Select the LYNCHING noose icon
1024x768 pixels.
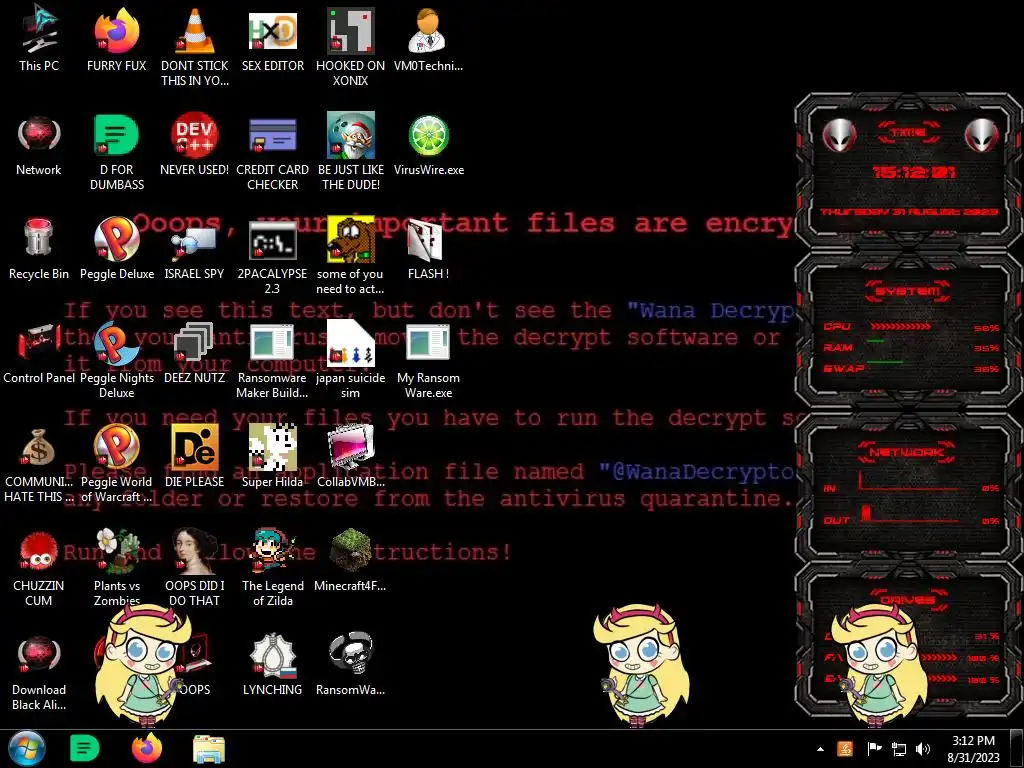tap(272, 654)
